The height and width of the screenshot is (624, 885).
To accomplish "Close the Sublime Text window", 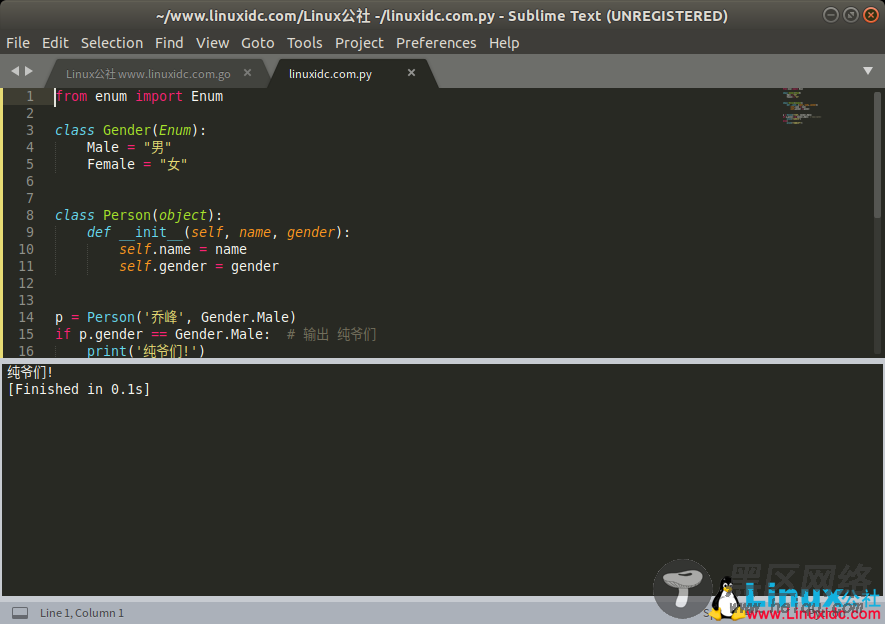I will click(871, 15).
